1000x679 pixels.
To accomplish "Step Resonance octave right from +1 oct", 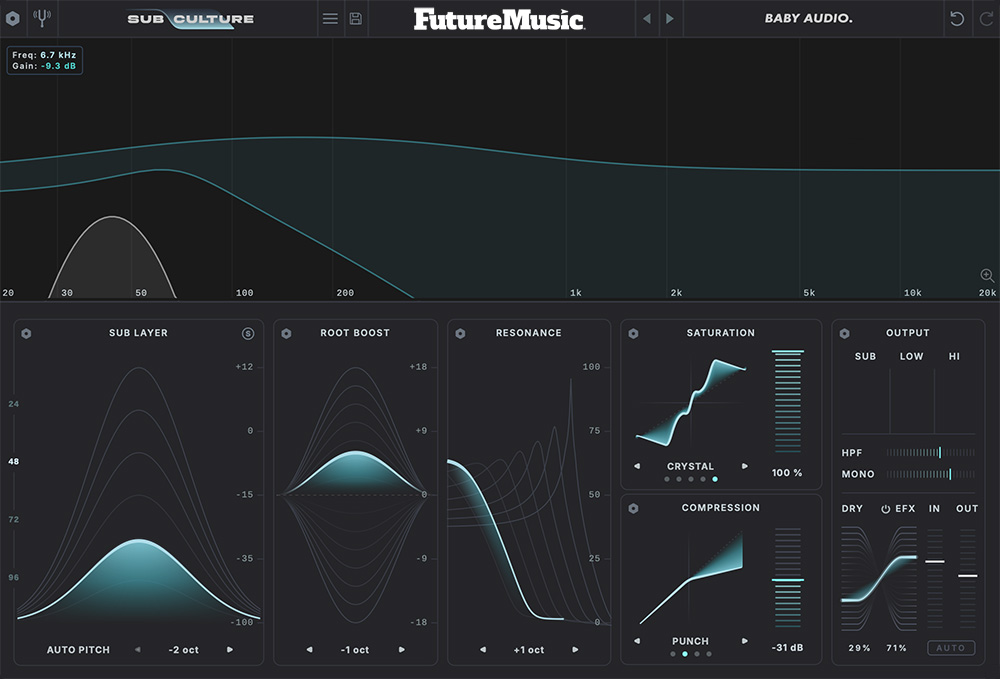I will pos(575,650).
